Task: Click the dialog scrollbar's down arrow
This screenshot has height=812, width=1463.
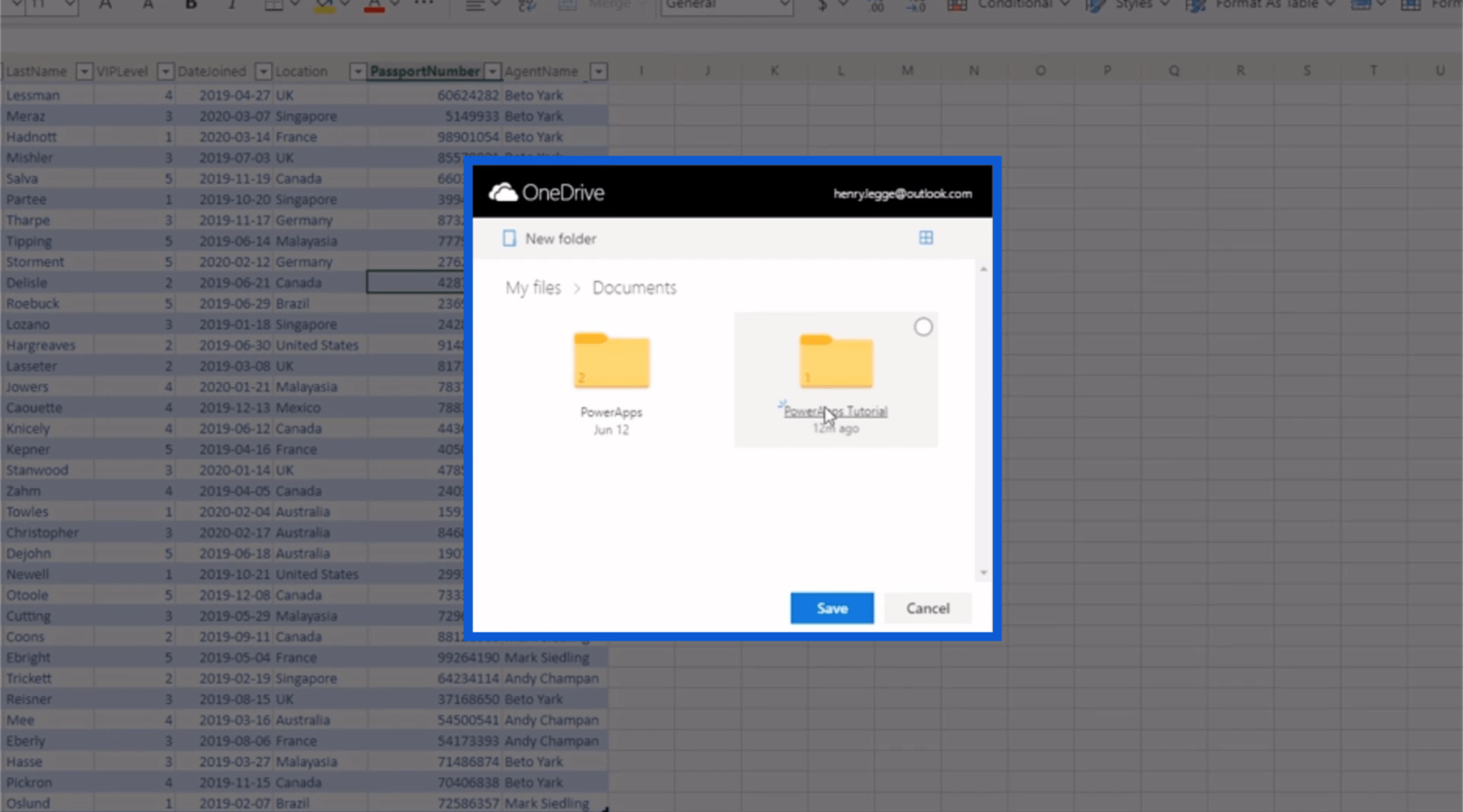Action: pyautogui.click(x=983, y=573)
